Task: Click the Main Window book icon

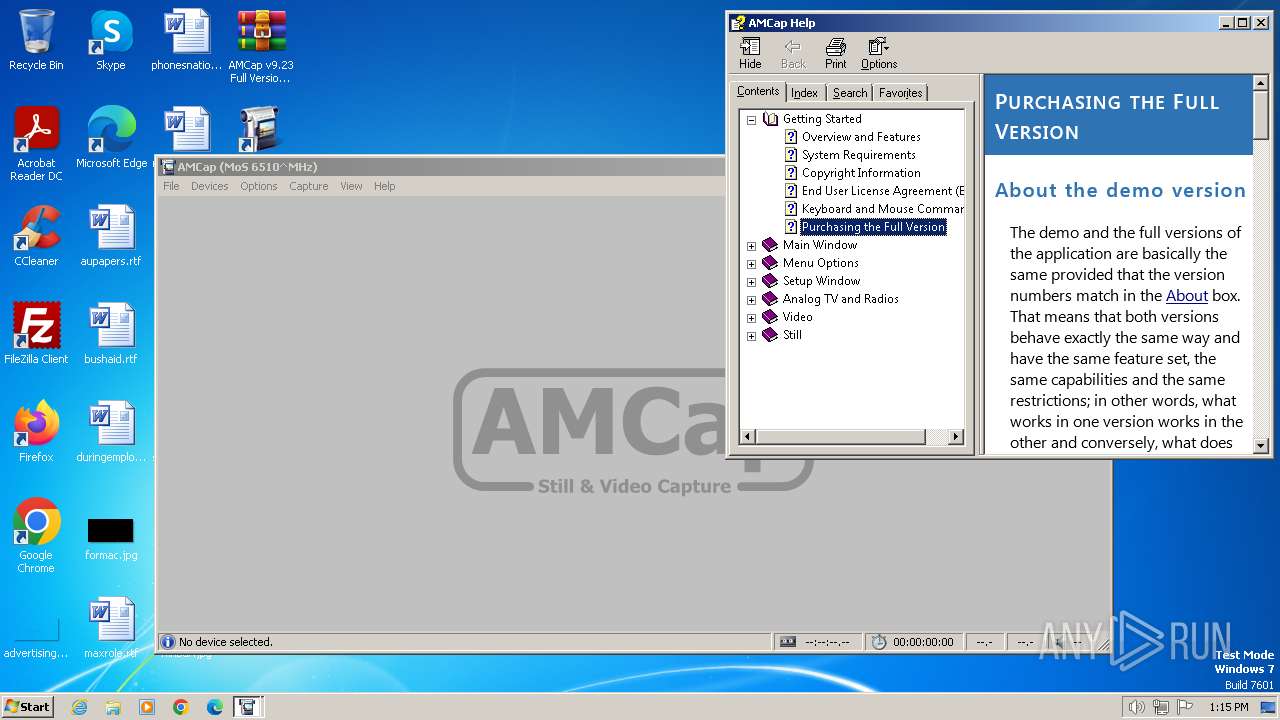Action: [770, 245]
